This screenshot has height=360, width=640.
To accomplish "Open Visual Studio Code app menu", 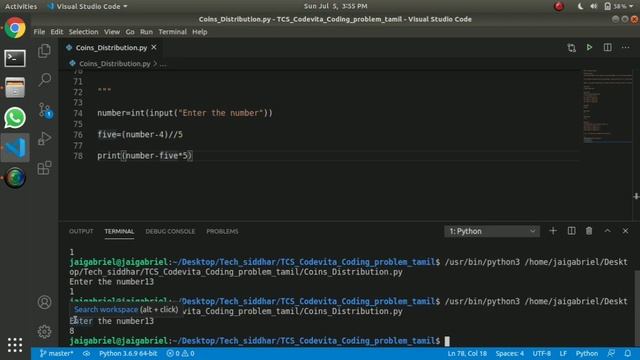I will tap(87, 6).
